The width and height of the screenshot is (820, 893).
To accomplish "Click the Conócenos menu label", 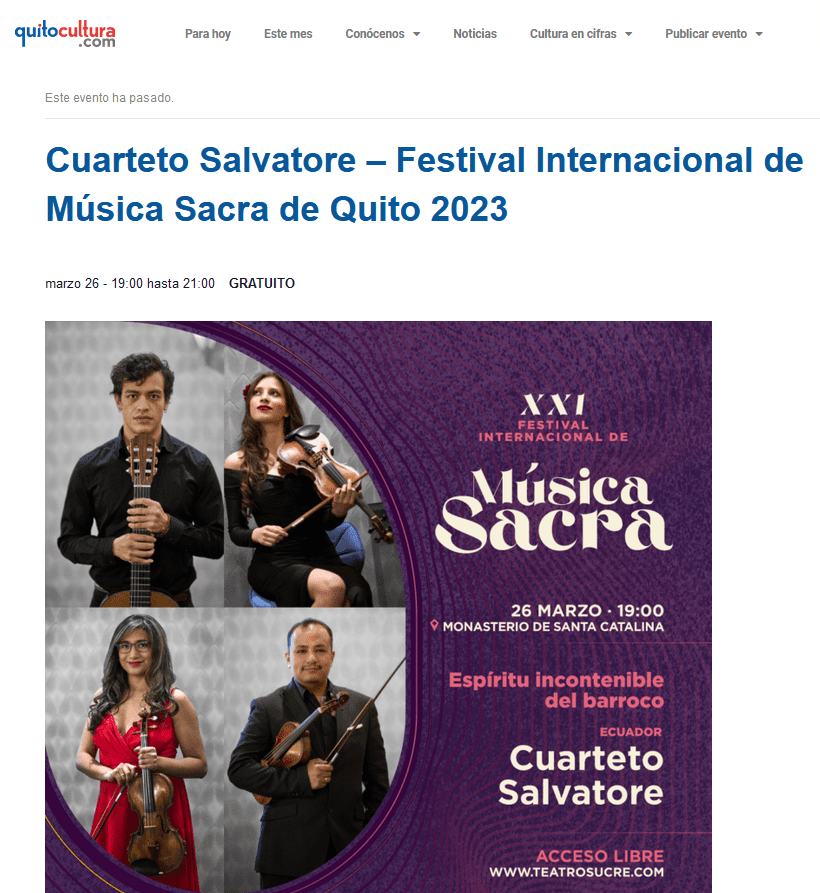I will pos(375,34).
